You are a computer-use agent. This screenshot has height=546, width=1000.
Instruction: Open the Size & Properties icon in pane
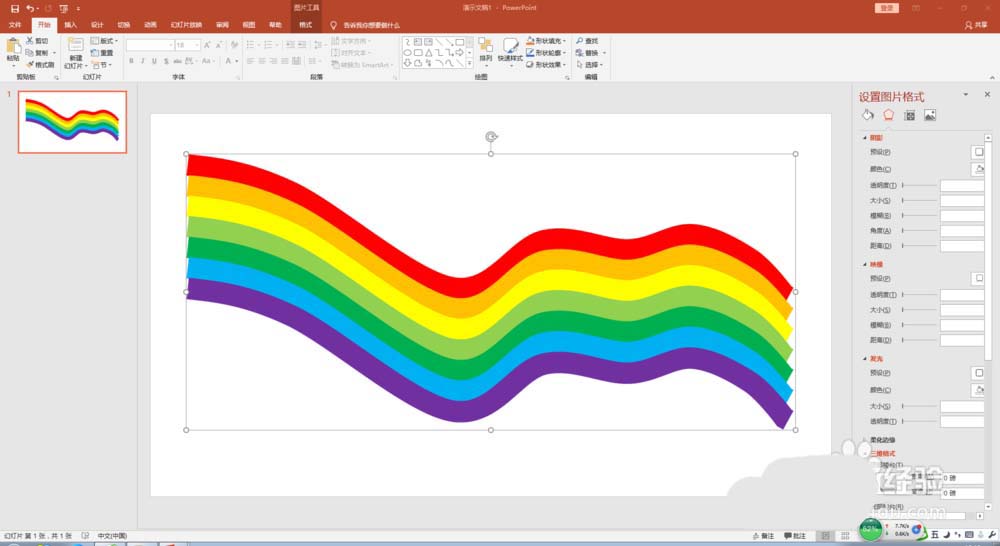tap(909, 116)
